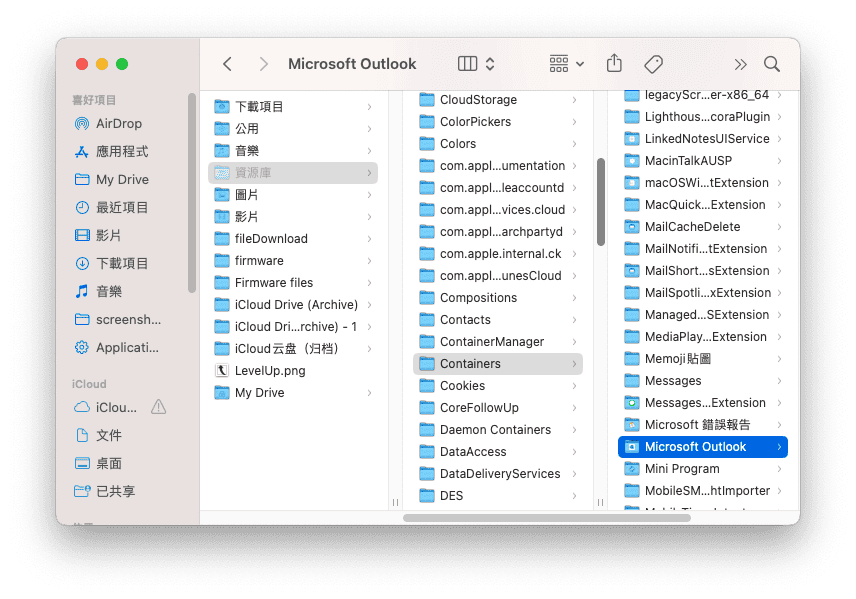
Task: Select the CloudStorage folder
Action: pos(498,100)
